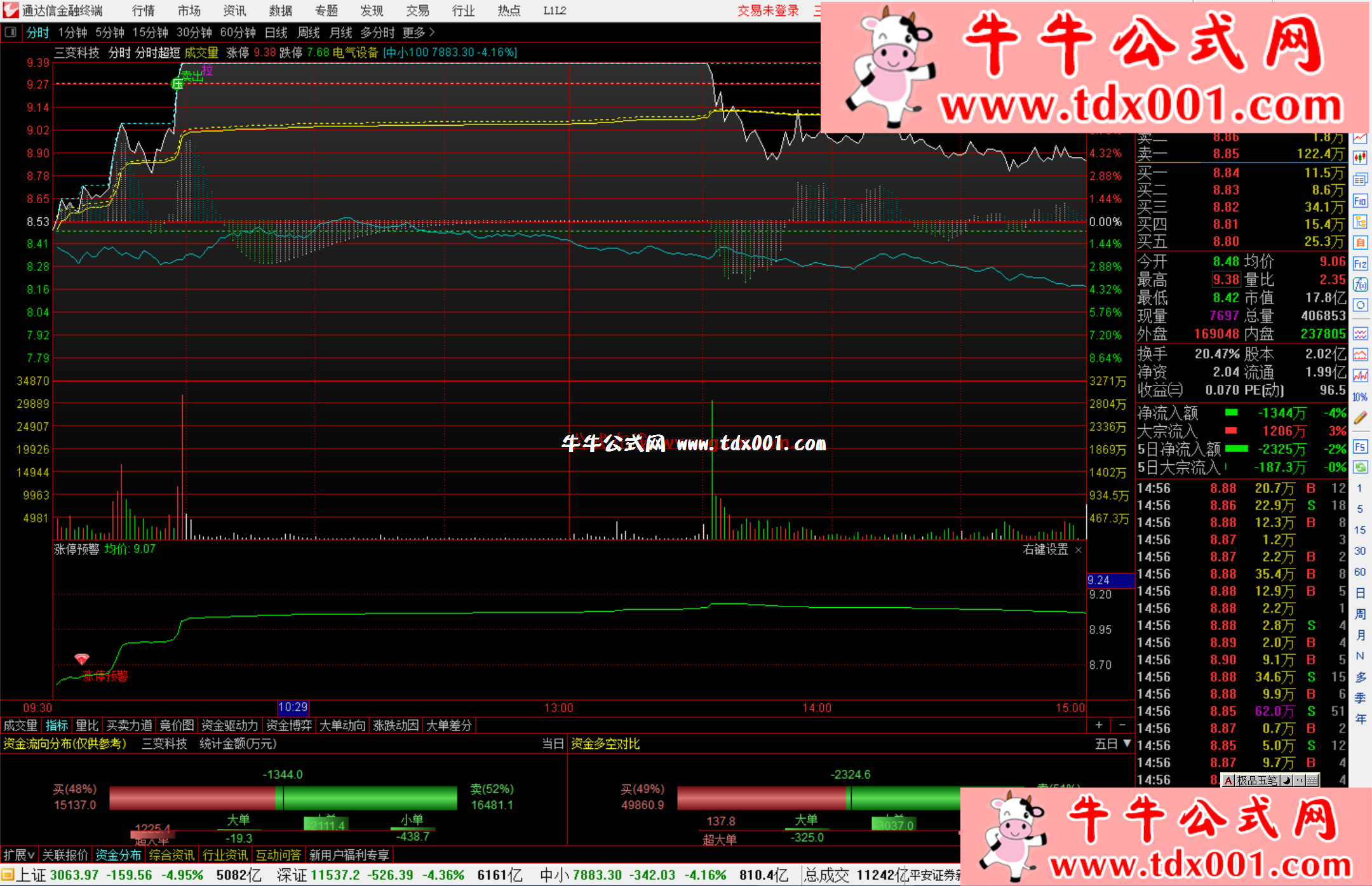Click the 交易未登录 login link
Image resolution: width=1372 pixels, height=886 pixels.
click(x=768, y=11)
